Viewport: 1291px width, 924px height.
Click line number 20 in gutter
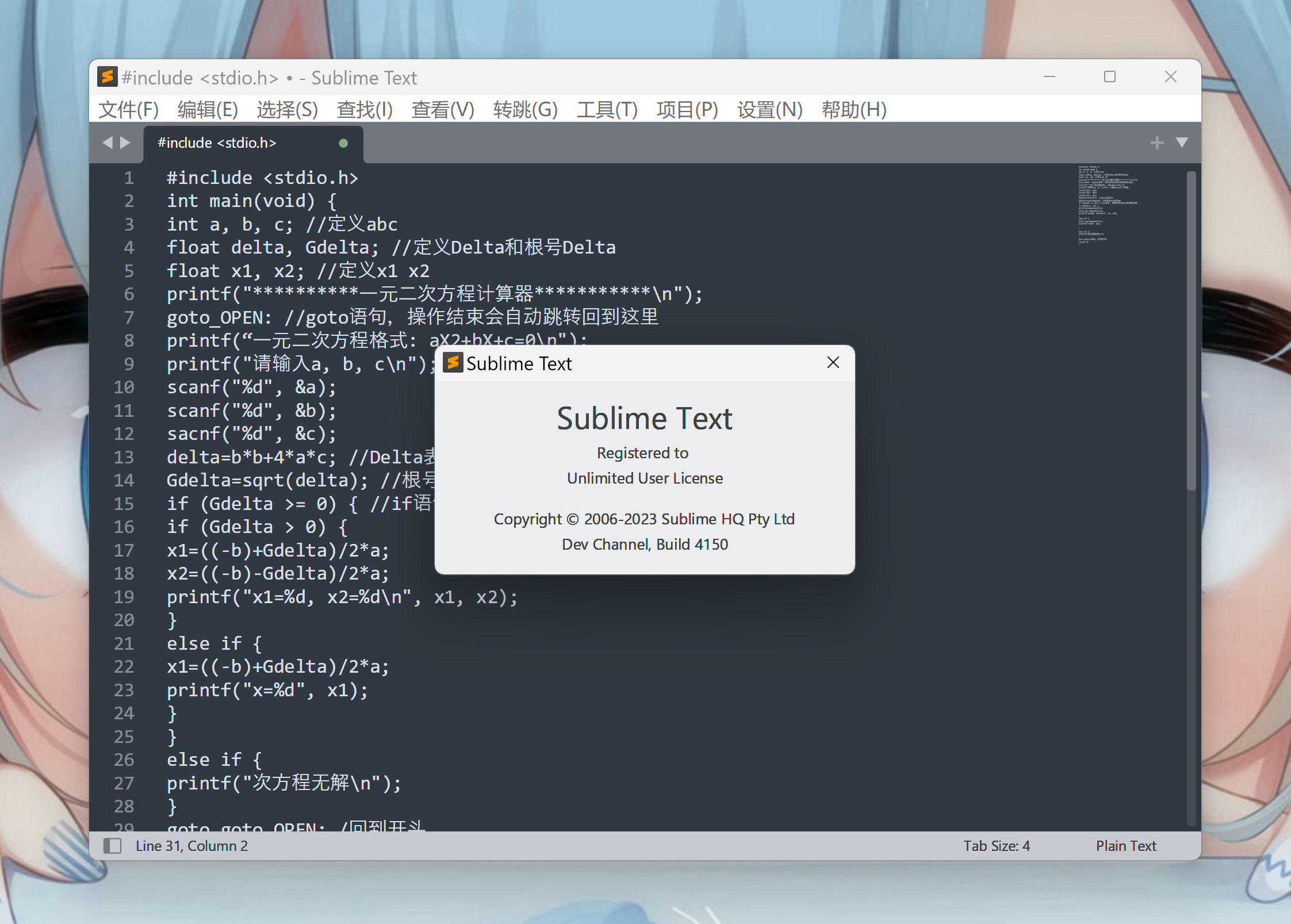click(x=124, y=620)
